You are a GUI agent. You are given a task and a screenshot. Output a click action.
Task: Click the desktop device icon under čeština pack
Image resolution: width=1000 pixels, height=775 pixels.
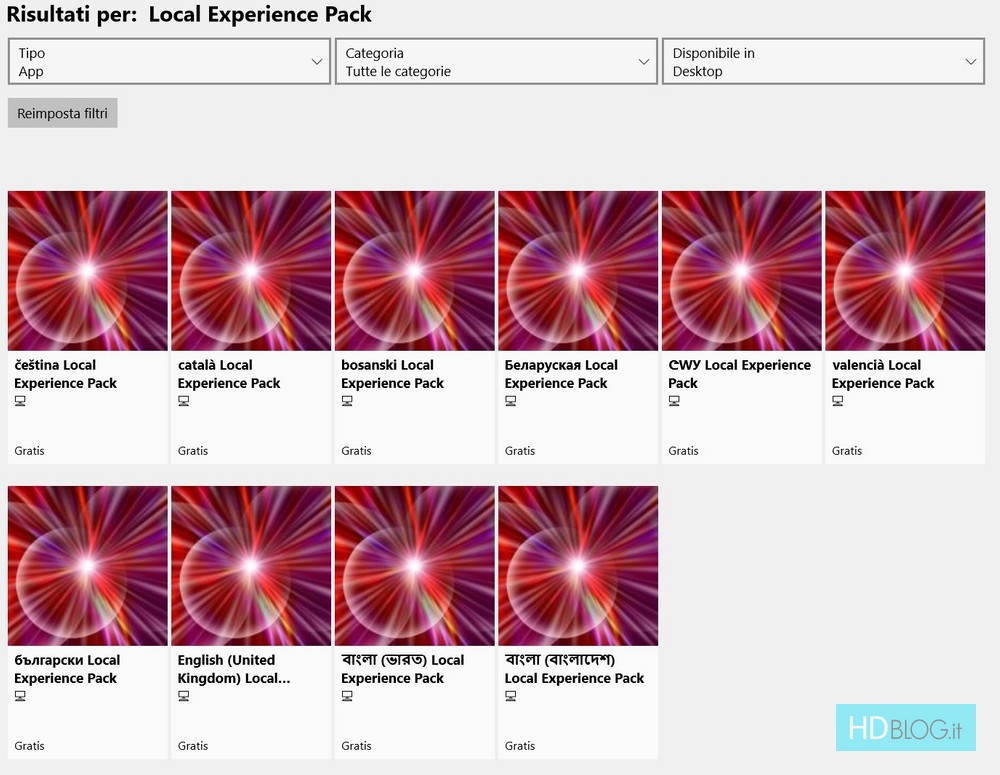click(20, 401)
